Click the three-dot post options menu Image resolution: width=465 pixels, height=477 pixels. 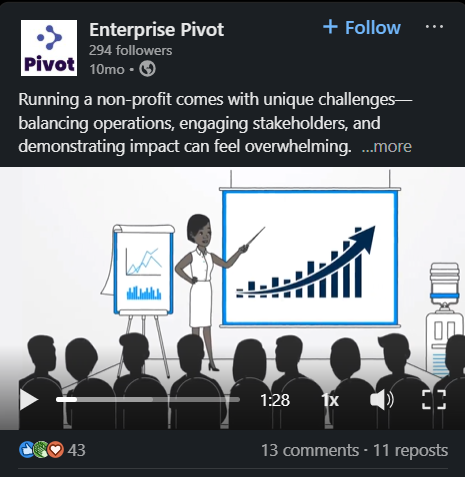coord(434,27)
